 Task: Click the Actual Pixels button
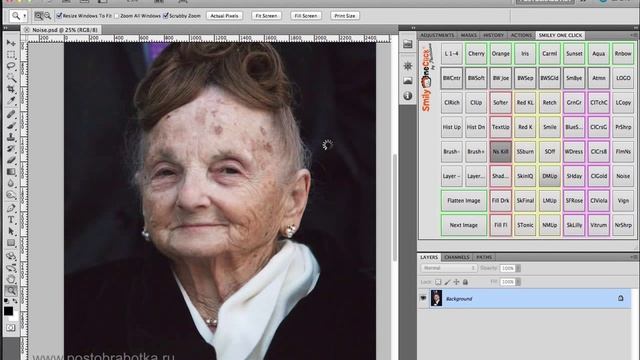[x=224, y=16]
